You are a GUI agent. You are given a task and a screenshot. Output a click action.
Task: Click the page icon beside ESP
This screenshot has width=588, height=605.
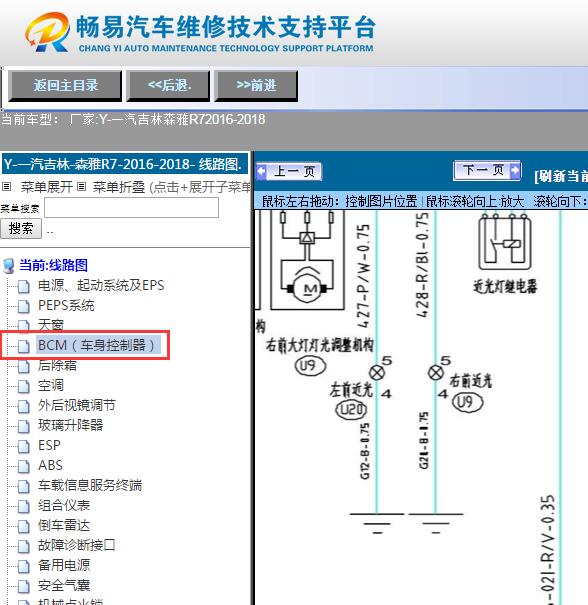[x=24, y=446]
